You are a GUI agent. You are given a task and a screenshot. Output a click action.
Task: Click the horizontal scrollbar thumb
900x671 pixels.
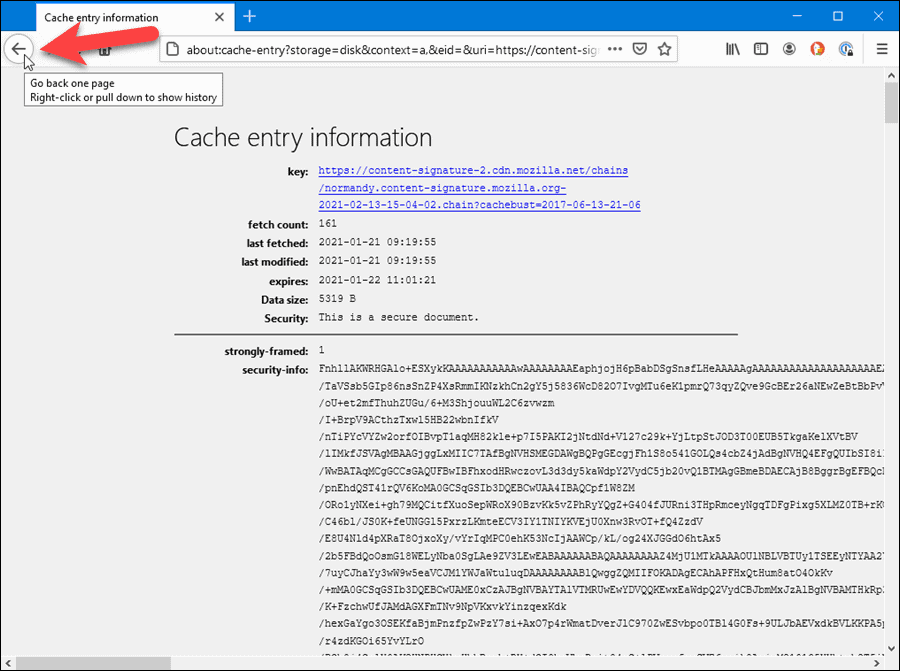pyautogui.click(x=93, y=663)
